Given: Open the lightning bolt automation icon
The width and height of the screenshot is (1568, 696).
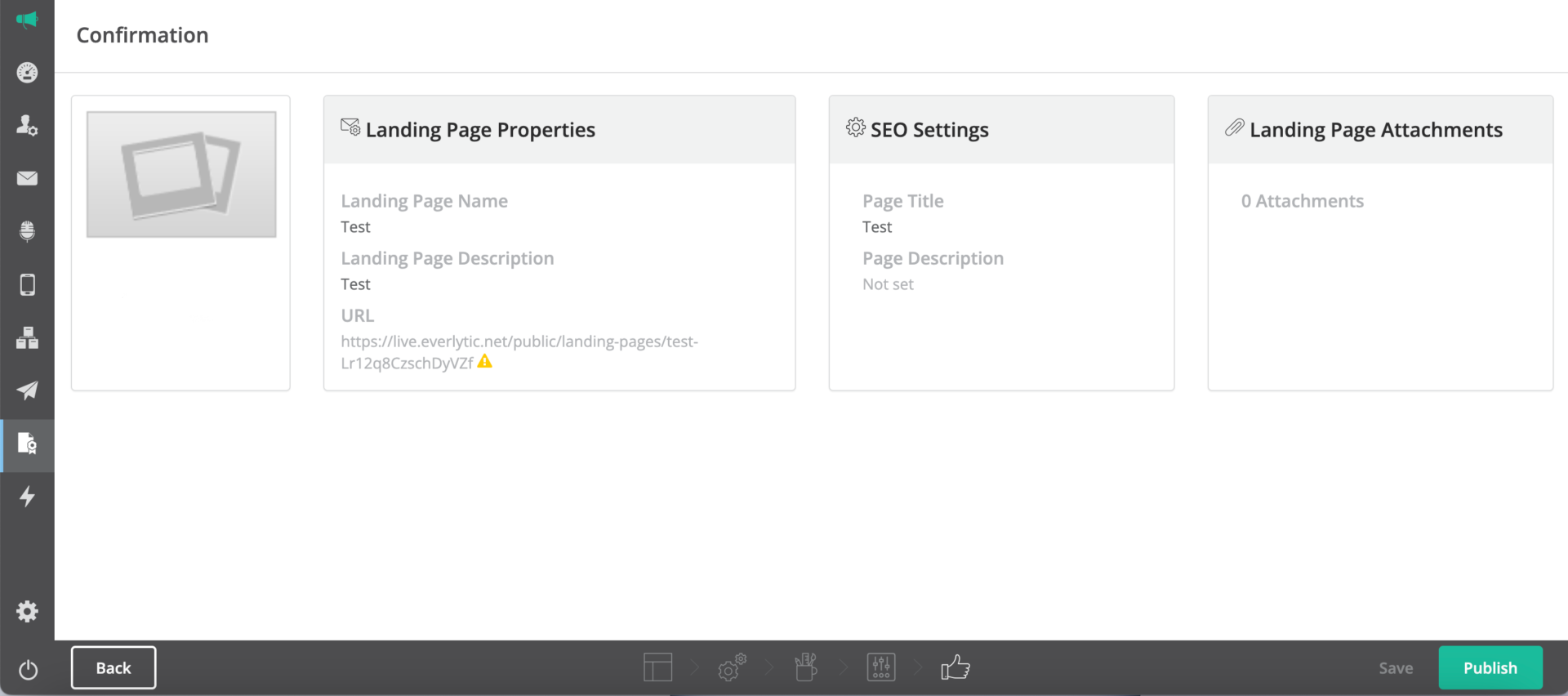Looking at the screenshot, I should (27, 497).
